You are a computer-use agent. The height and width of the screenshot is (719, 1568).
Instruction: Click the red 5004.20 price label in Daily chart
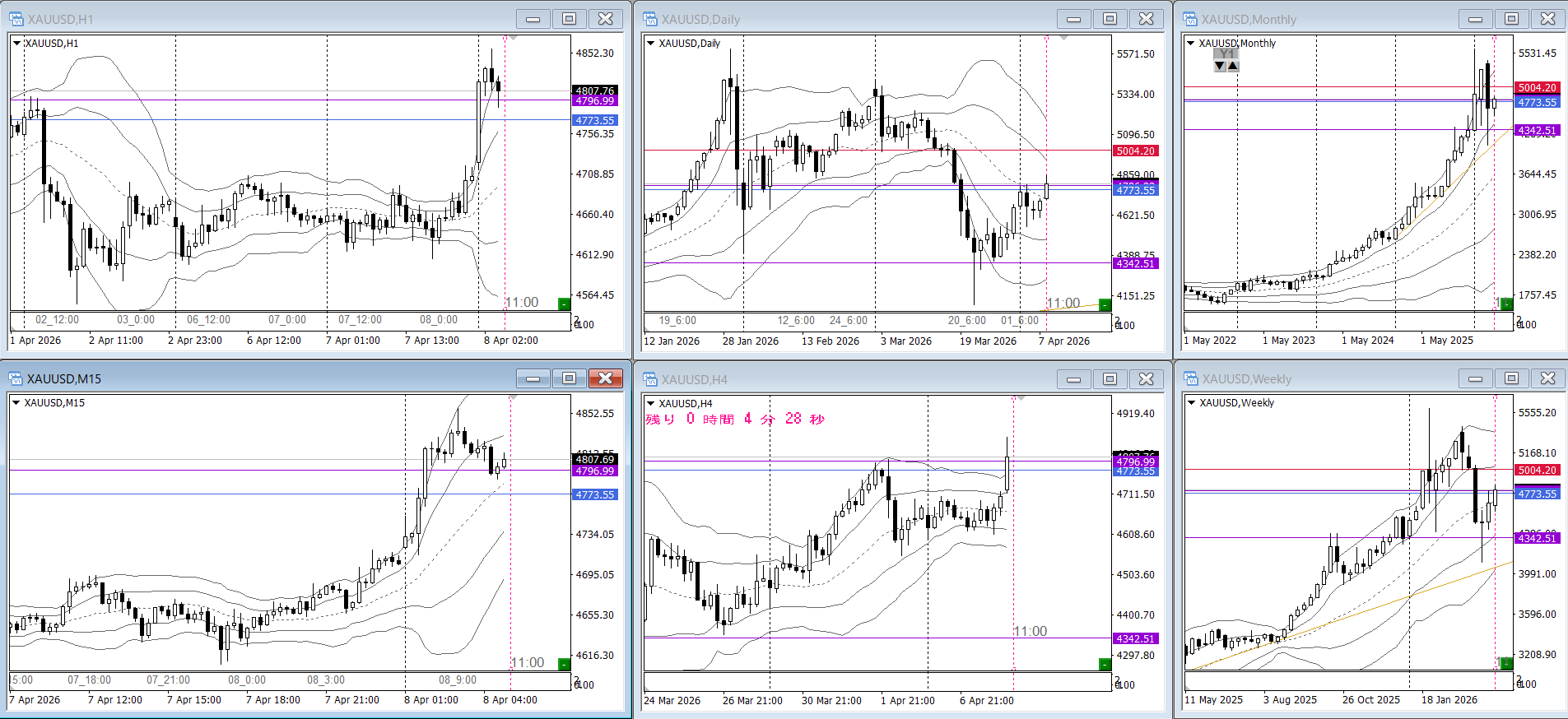pyautogui.click(x=1135, y=151)
